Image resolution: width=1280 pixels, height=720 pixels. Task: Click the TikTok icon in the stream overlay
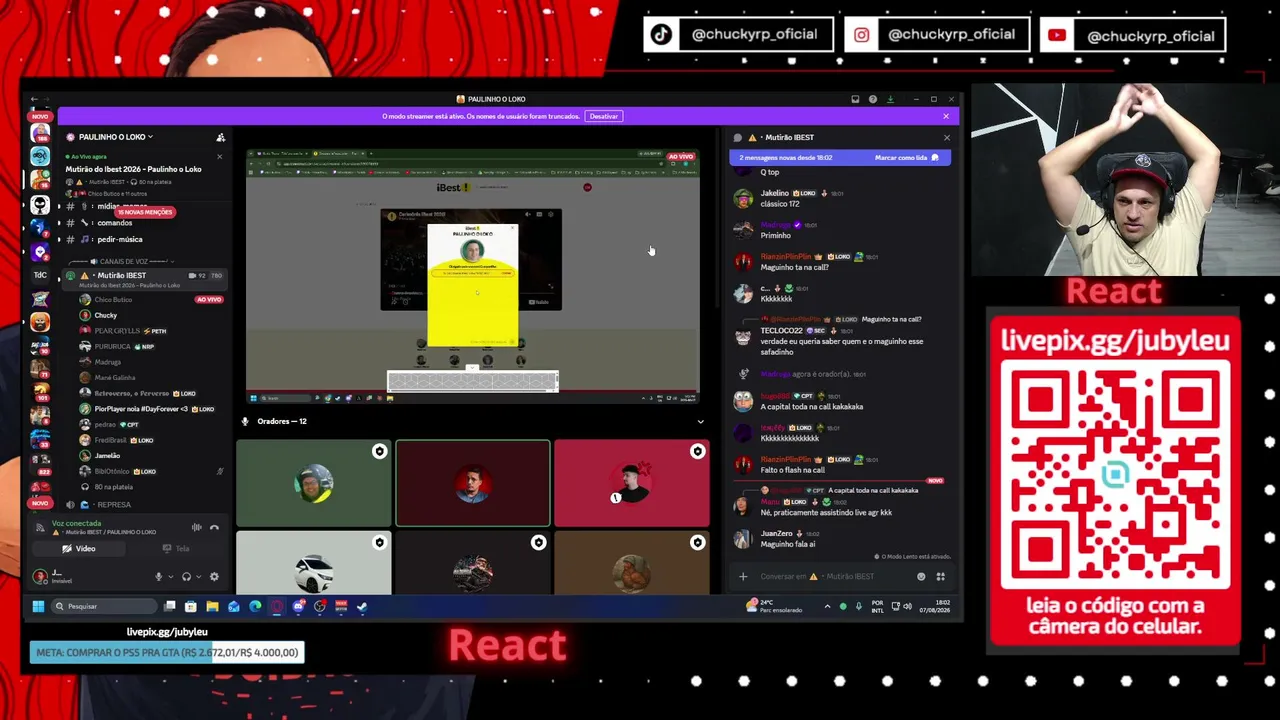point(661,35)
